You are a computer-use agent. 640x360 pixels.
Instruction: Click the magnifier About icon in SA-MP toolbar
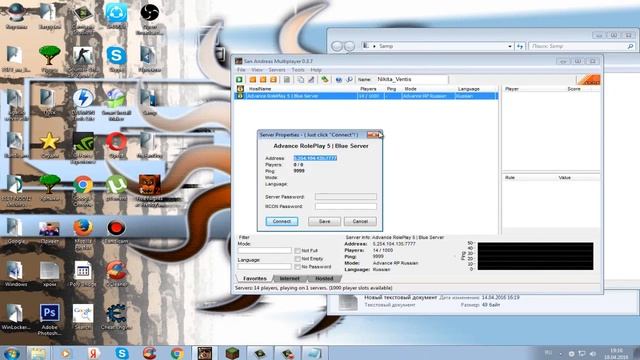349,80
